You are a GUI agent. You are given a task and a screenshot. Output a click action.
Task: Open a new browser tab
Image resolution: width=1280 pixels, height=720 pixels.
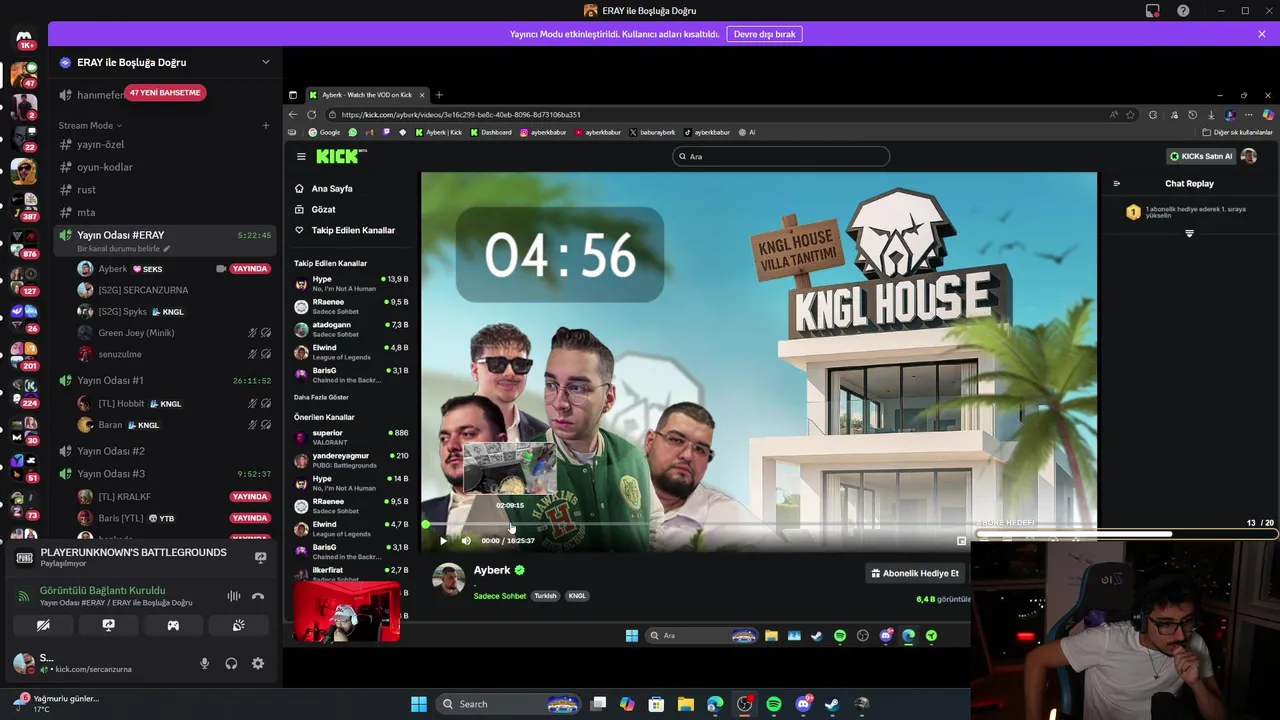coord(439,95)
